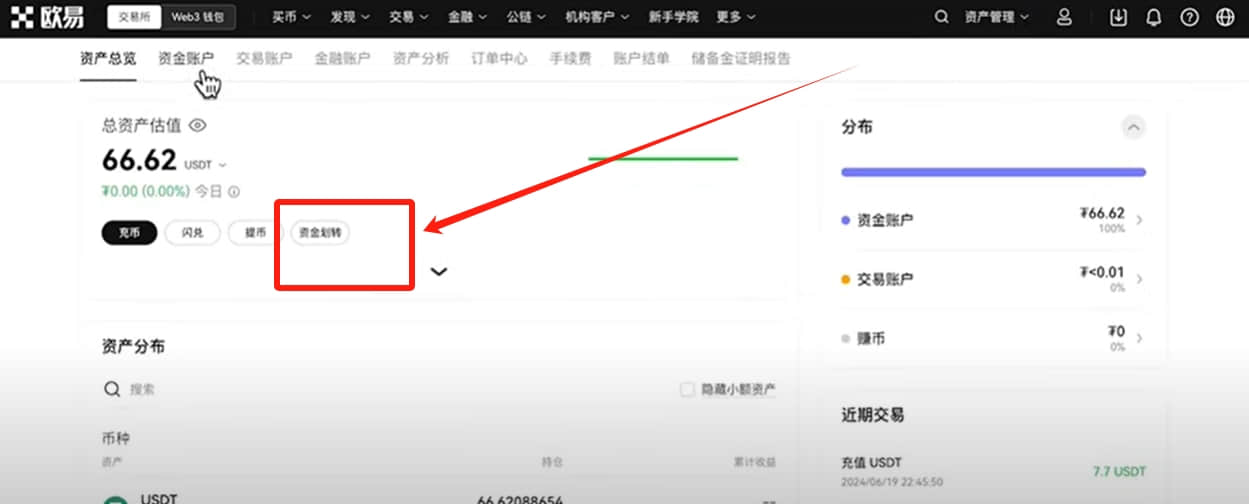Click the help question mark icon

coord(1189,17)
